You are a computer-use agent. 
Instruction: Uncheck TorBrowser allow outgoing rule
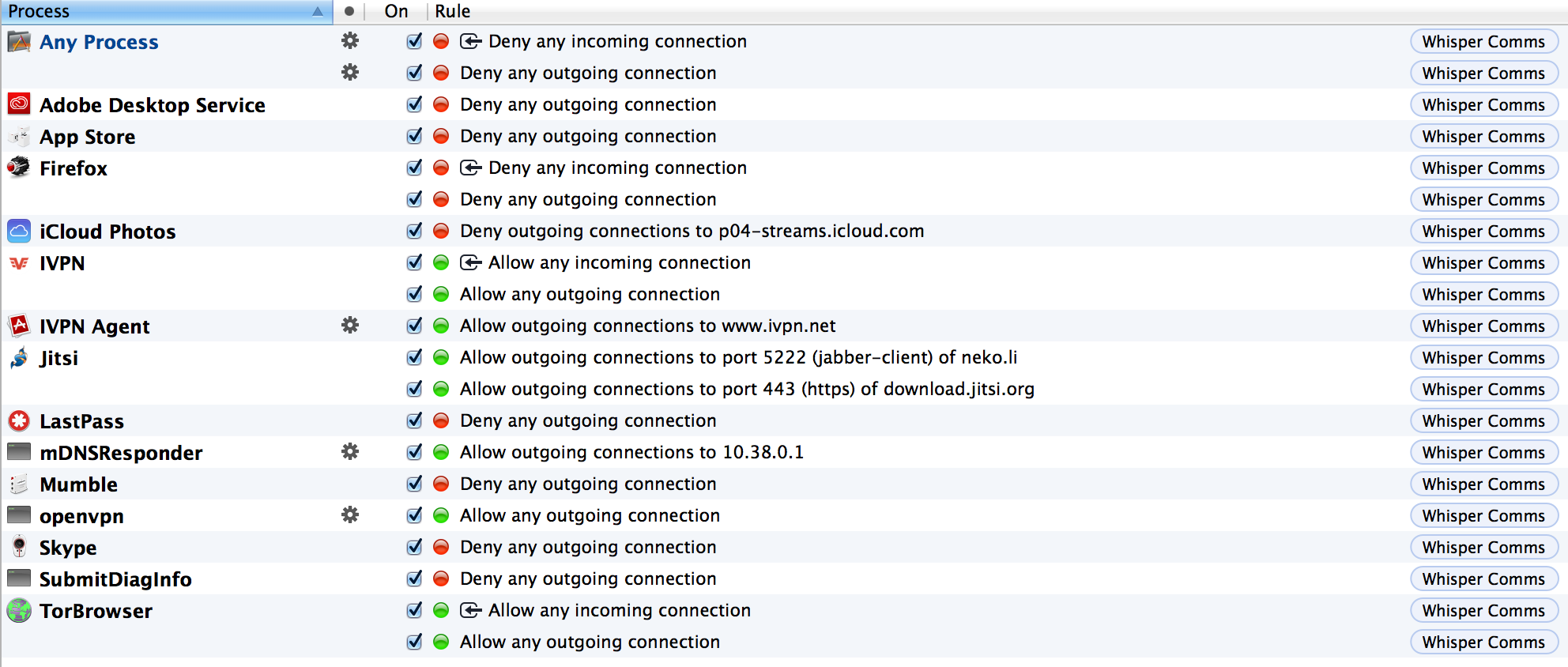(x=414, y=642)
